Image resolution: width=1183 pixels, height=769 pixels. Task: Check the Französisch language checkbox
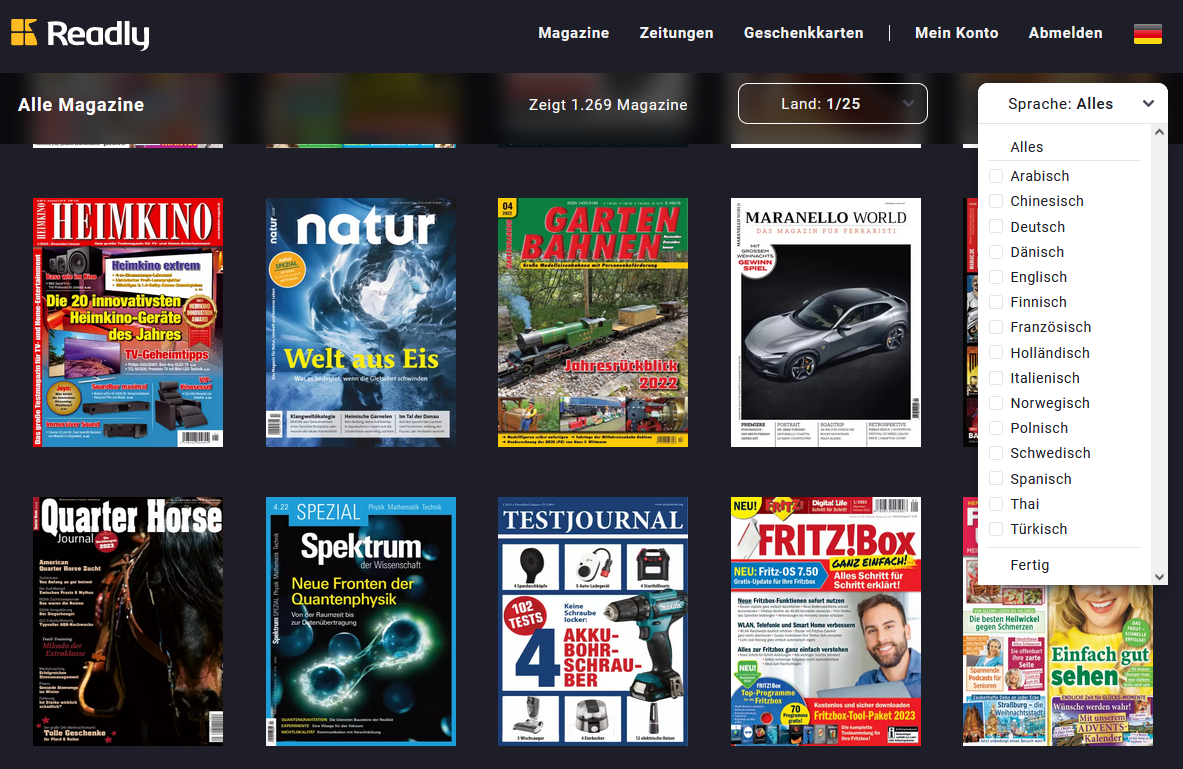coord(996,327)
